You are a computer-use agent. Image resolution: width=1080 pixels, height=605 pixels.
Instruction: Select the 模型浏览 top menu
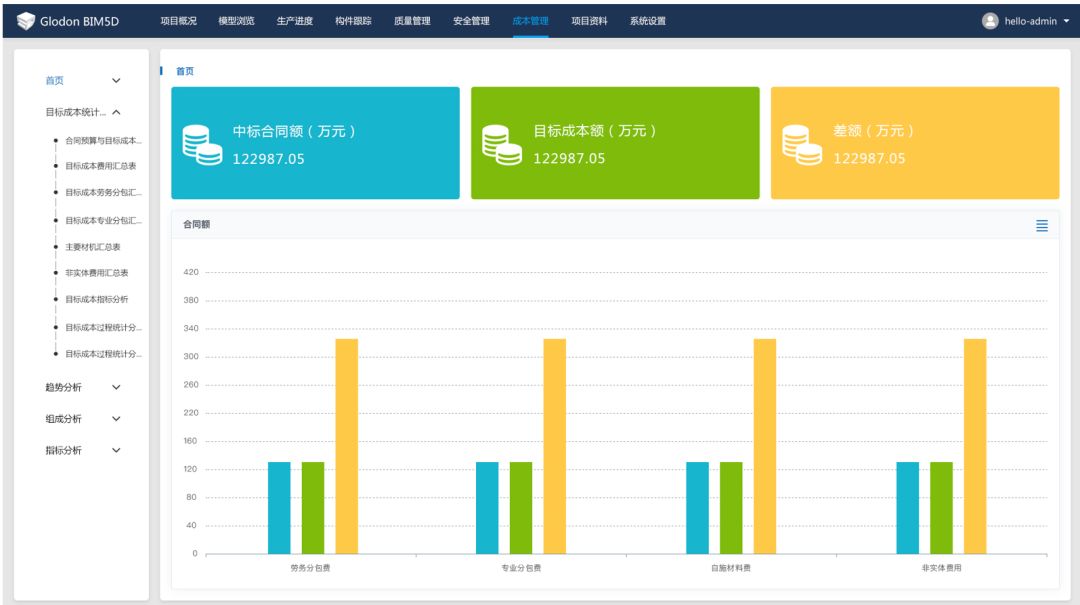coord(236,21)
